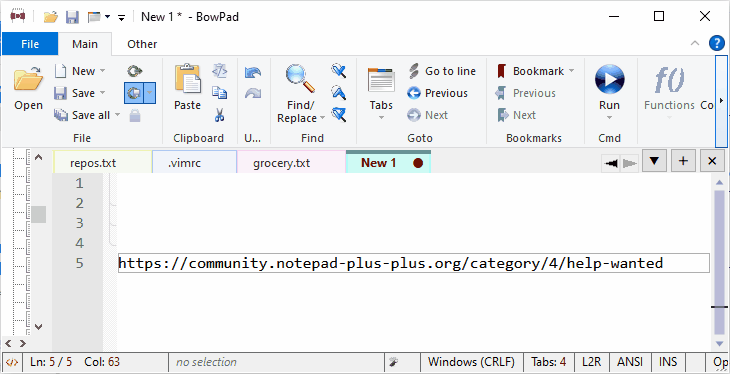Click the code icon in the status bar
The image size is (730, 374).
point(13,362)
